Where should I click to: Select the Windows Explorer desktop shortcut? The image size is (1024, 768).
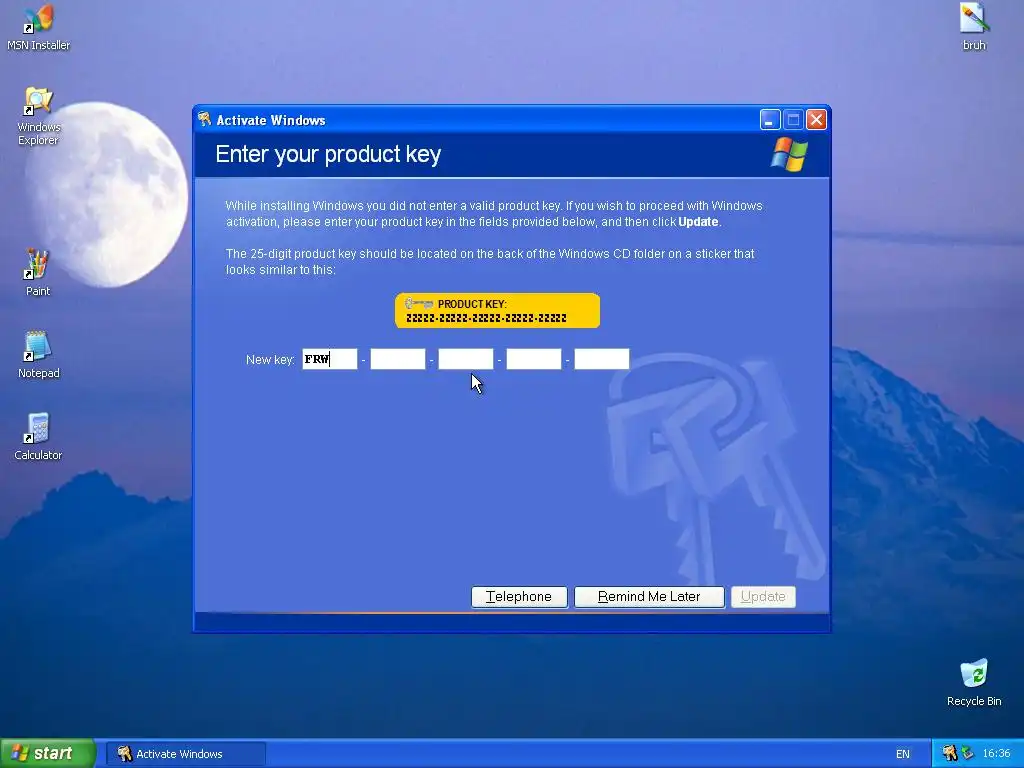pos(38,116)
